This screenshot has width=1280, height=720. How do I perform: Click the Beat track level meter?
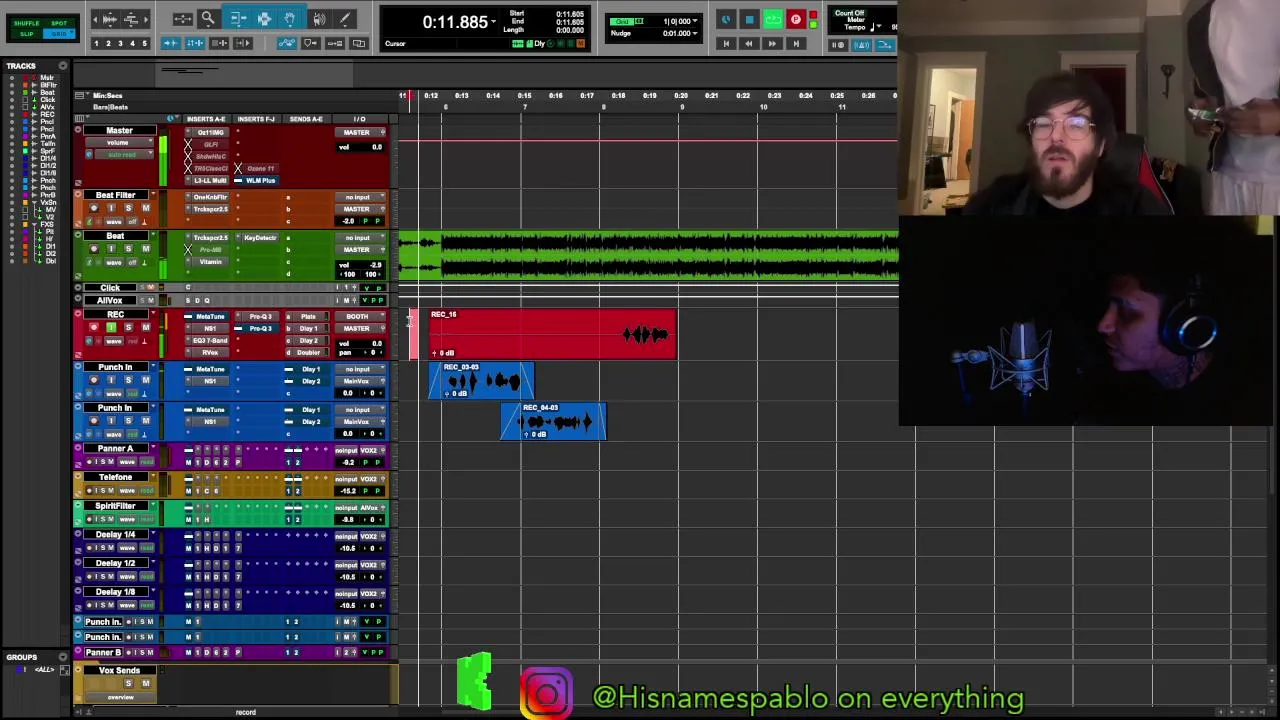point(163,255)
